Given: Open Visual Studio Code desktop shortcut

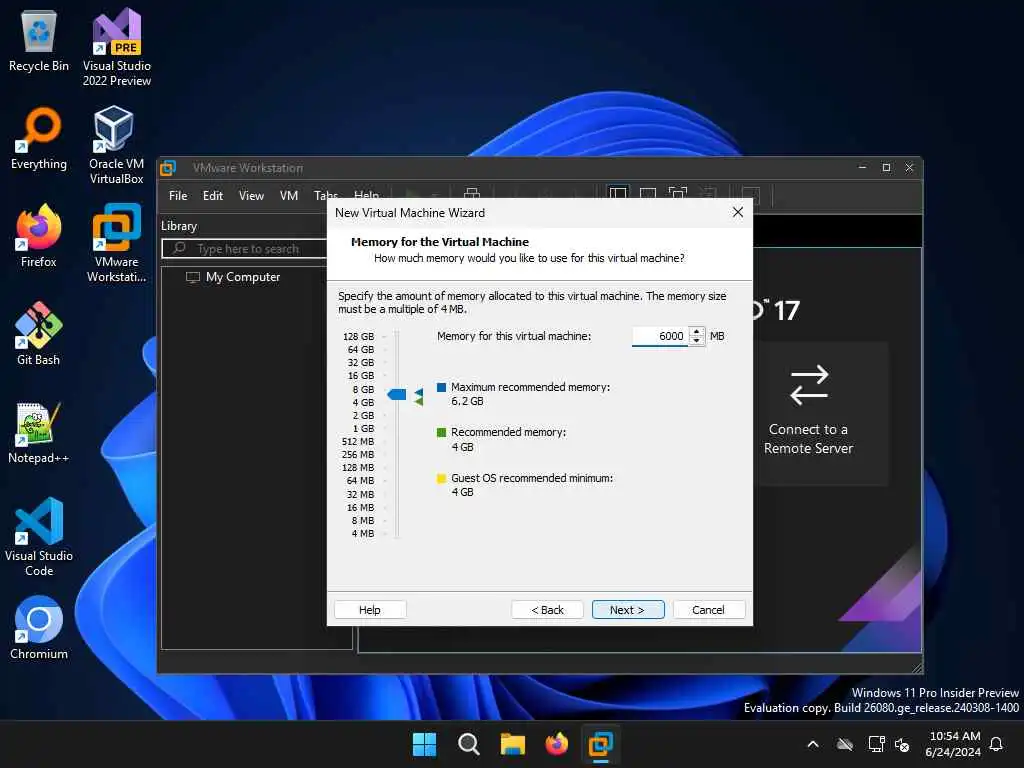Looking at the screenshot, I should (x=39, y=537).
